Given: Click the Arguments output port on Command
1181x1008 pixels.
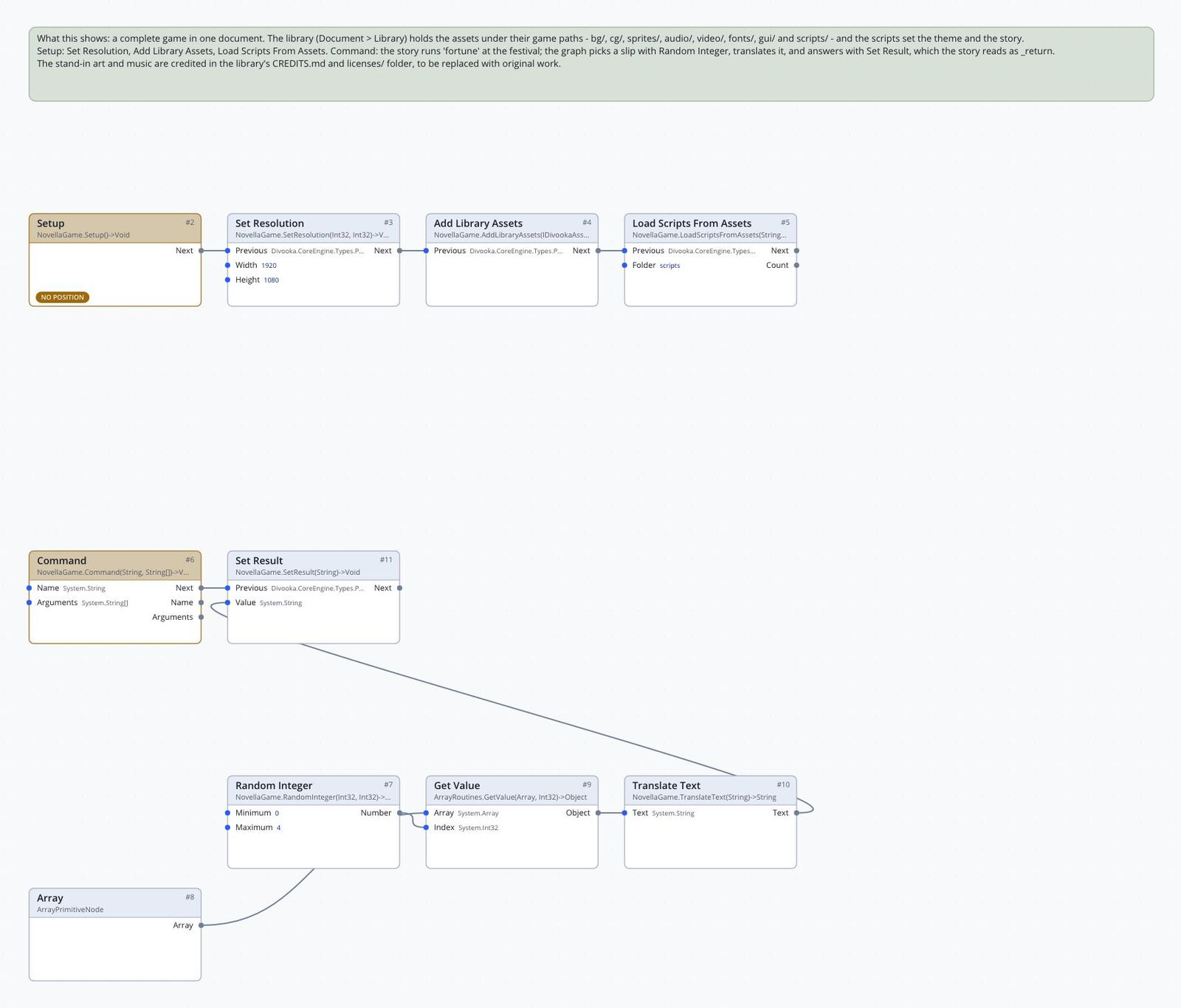Looking at the screenshot, I should pos(201,617).
